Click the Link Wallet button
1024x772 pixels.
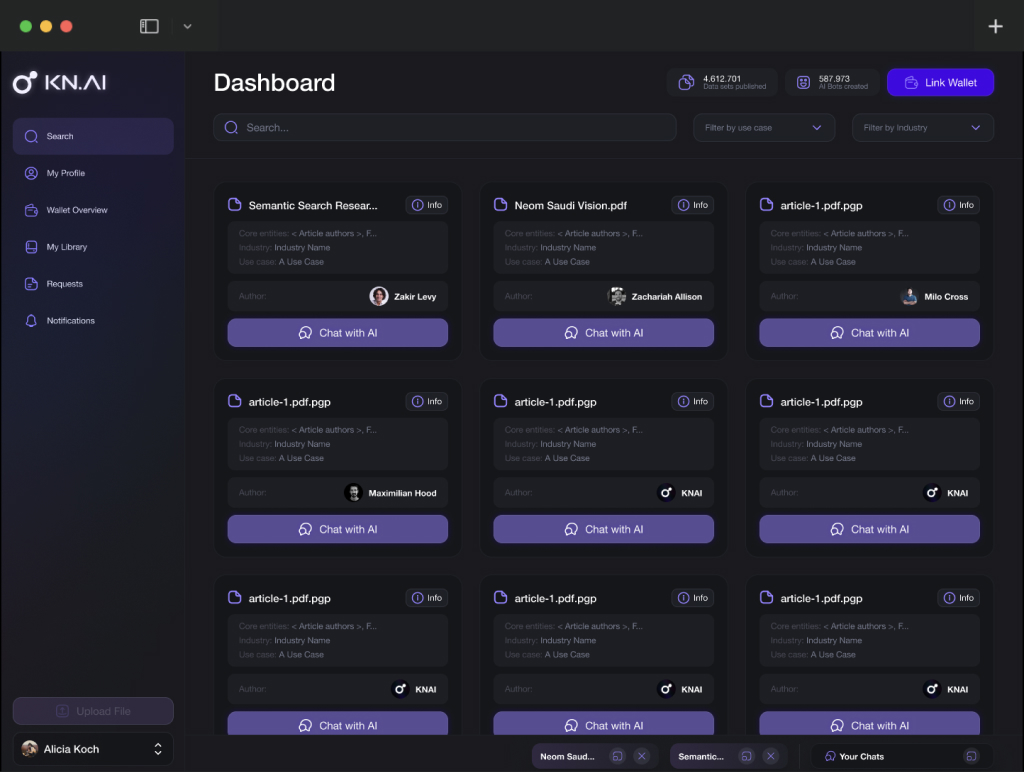[940, 82]
